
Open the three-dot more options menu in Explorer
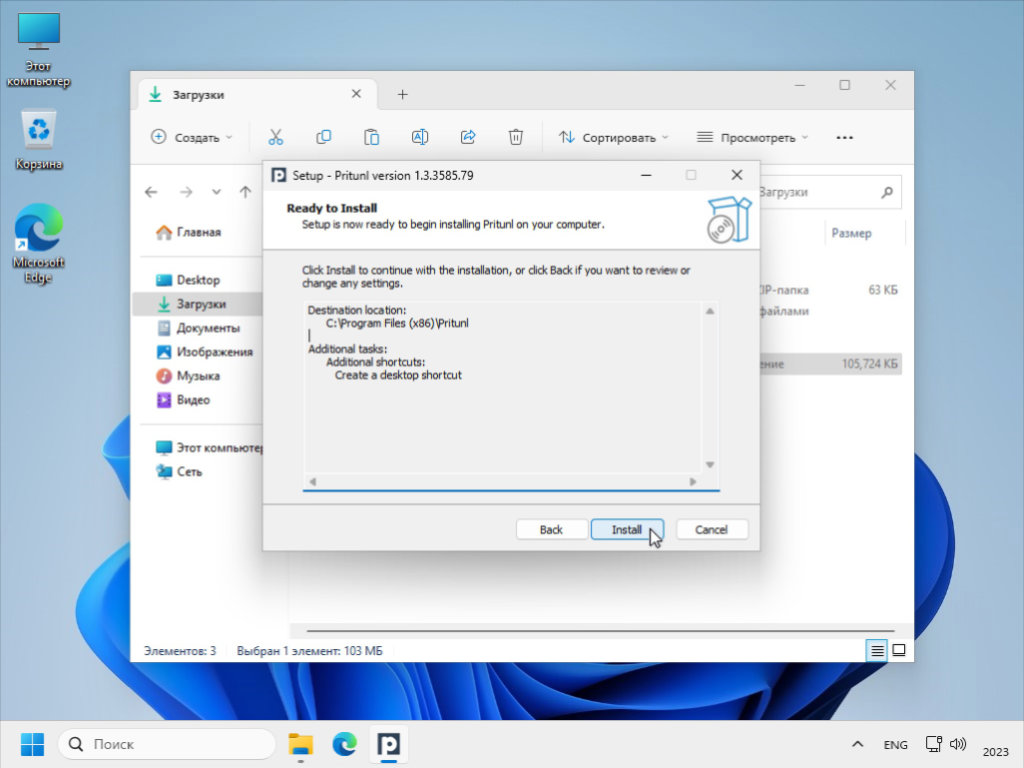coord(844,137)
